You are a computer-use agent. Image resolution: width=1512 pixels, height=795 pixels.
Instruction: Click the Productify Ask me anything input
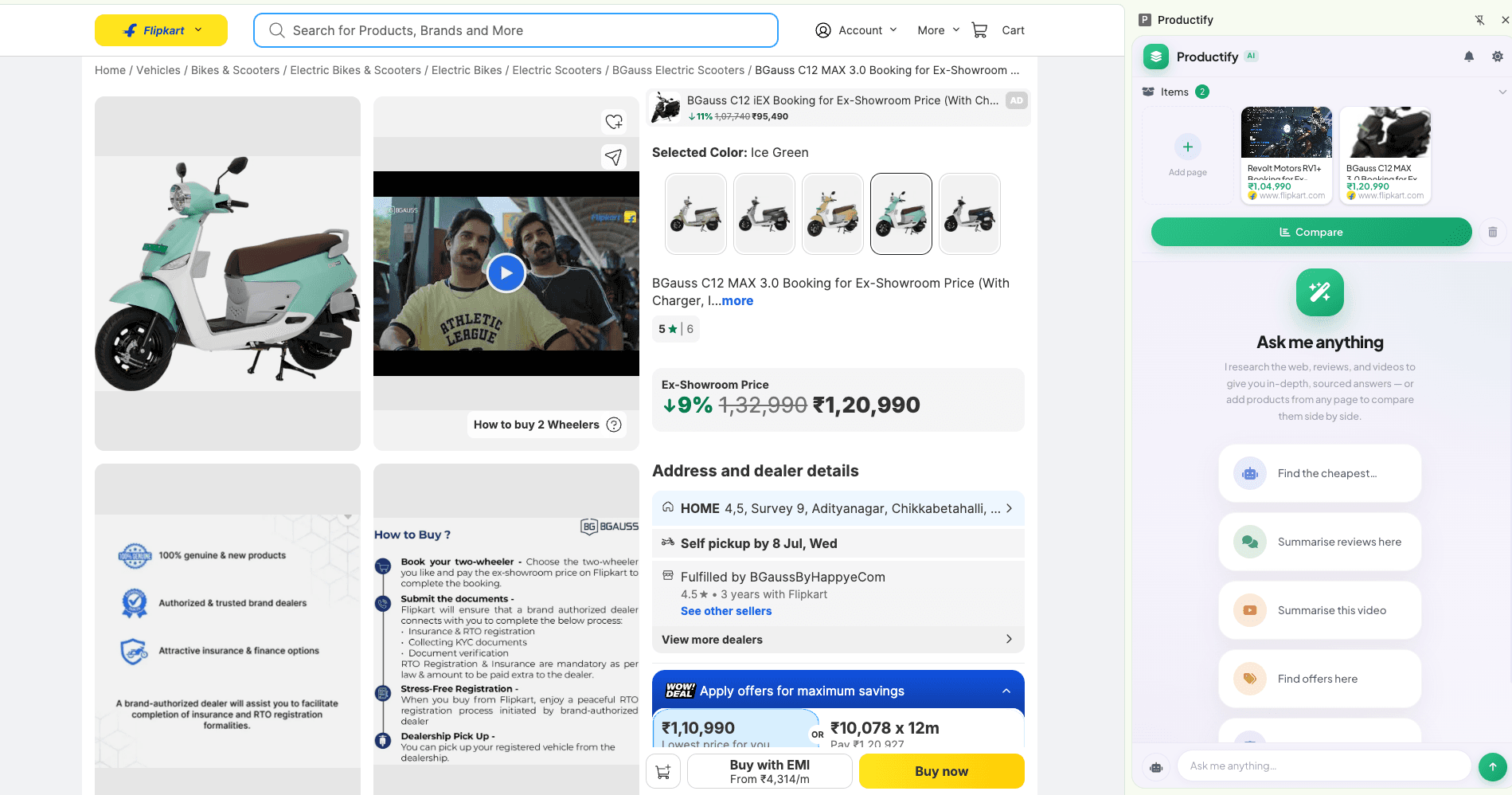(1324, 766)
